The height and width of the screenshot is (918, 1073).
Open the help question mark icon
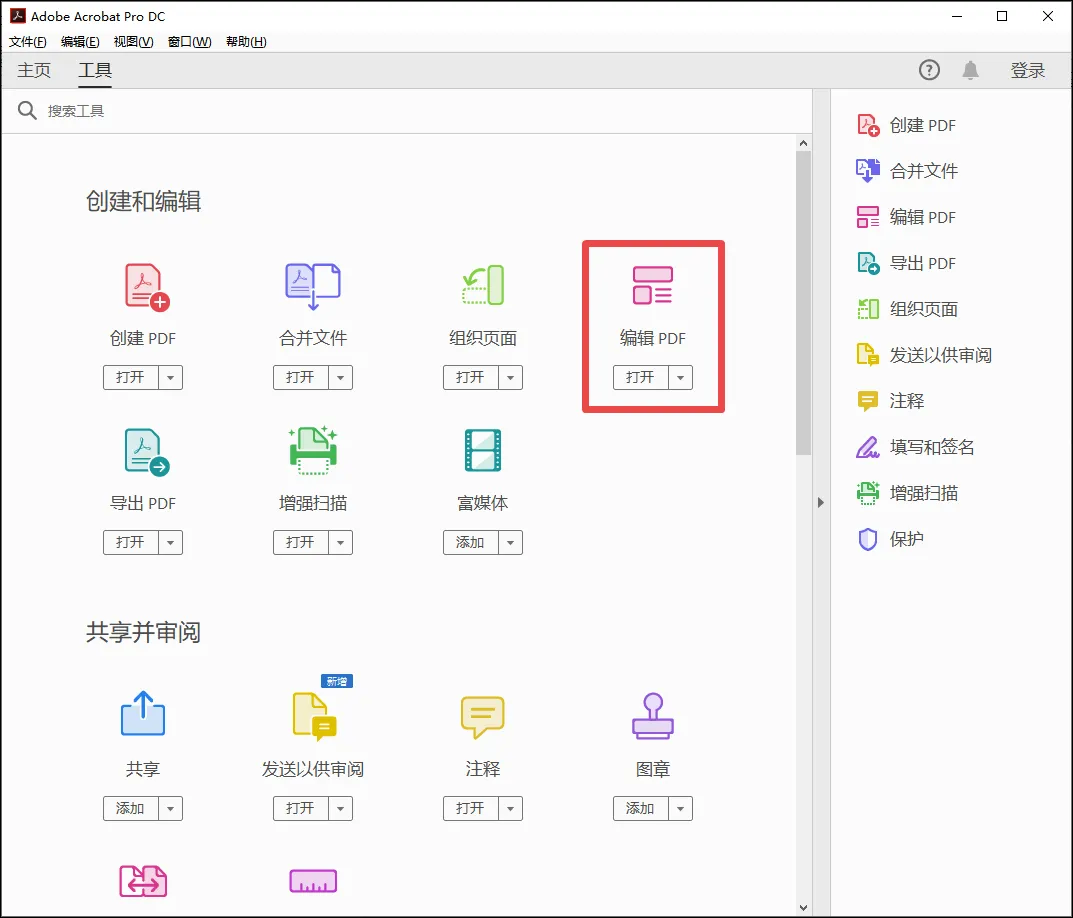929,70
